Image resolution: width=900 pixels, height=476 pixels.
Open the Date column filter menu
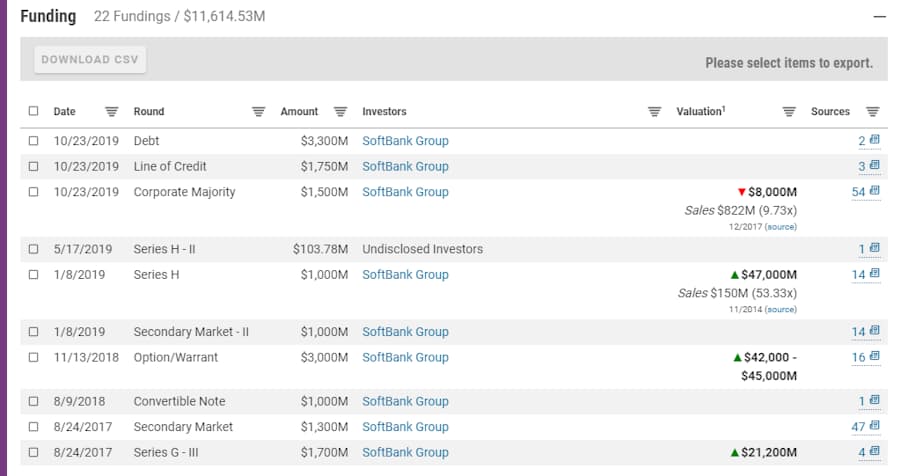click(112, 112)
